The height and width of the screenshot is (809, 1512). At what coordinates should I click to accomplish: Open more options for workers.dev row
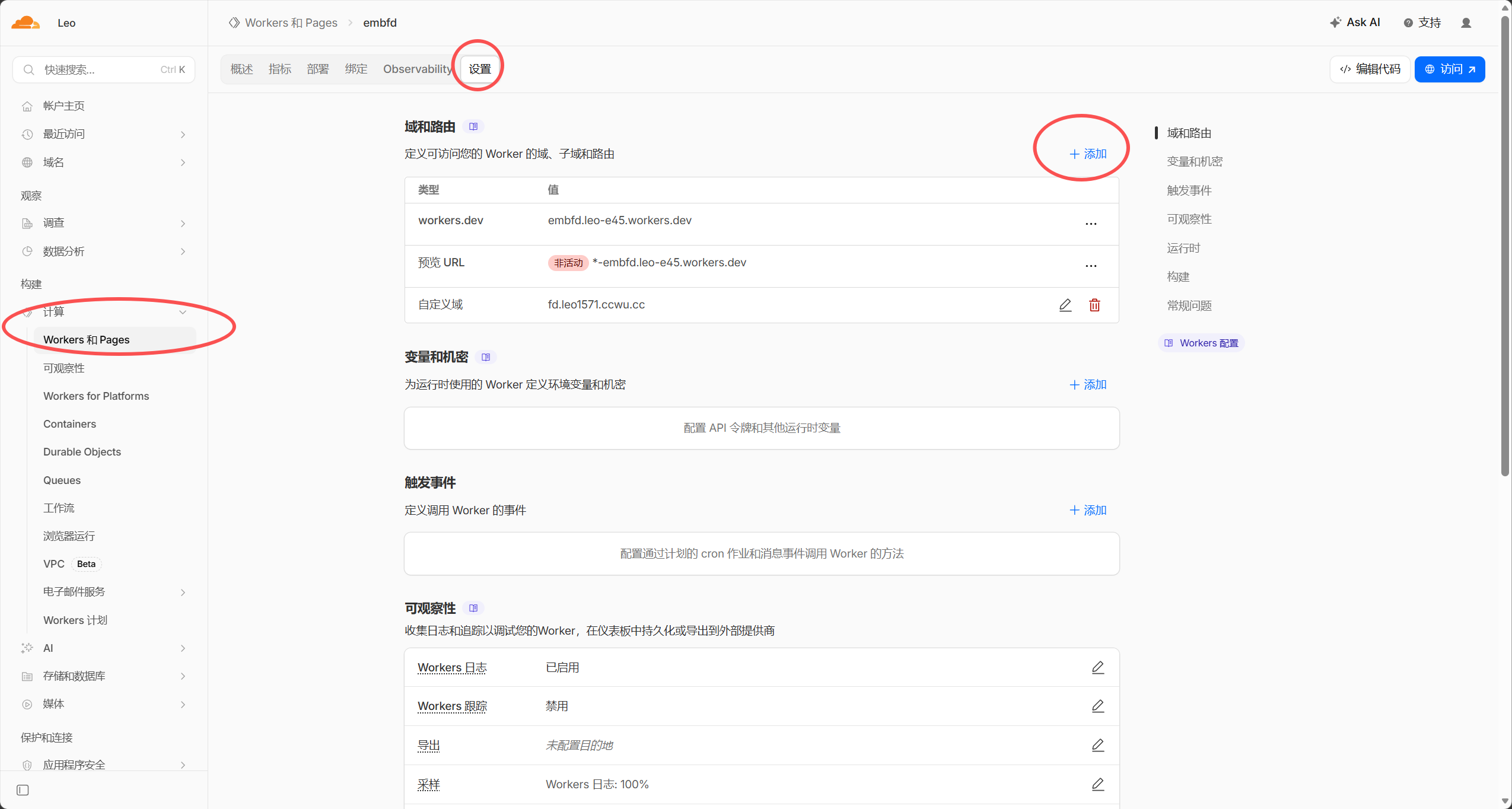click(x=1091, y=224)
